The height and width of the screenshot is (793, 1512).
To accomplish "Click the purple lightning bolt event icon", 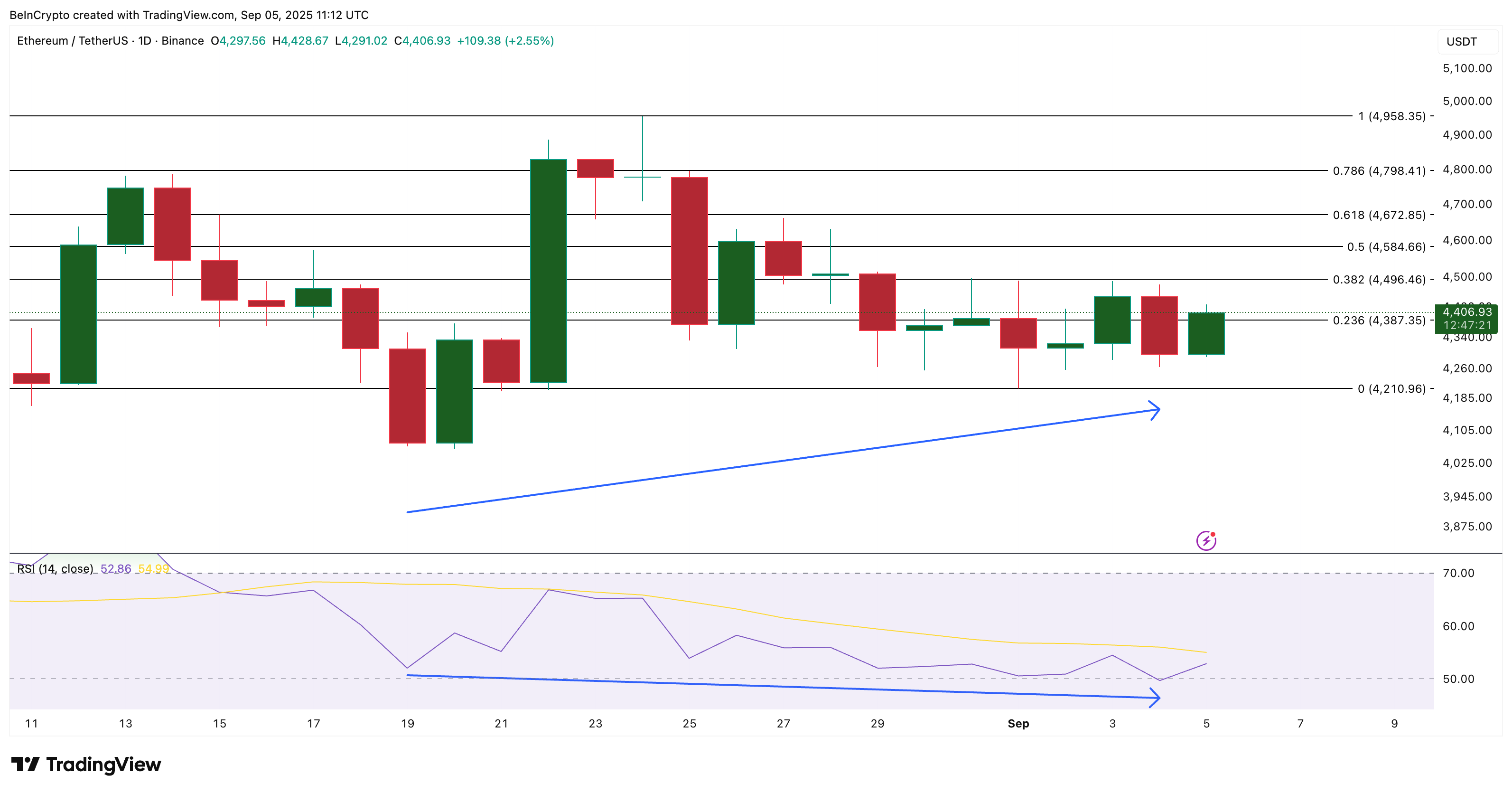I will pyautogui.click(x=1205, y=540).
